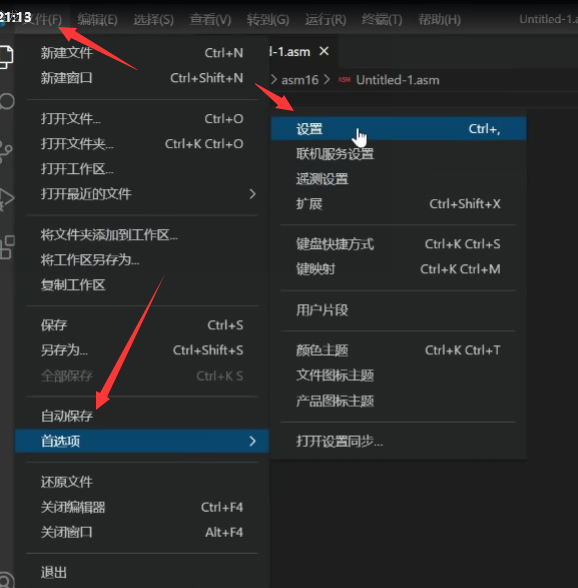This screenshot has height=588, width=578.
Task: Select 关闭窗口 menu entry
Action: click(142, 532)
